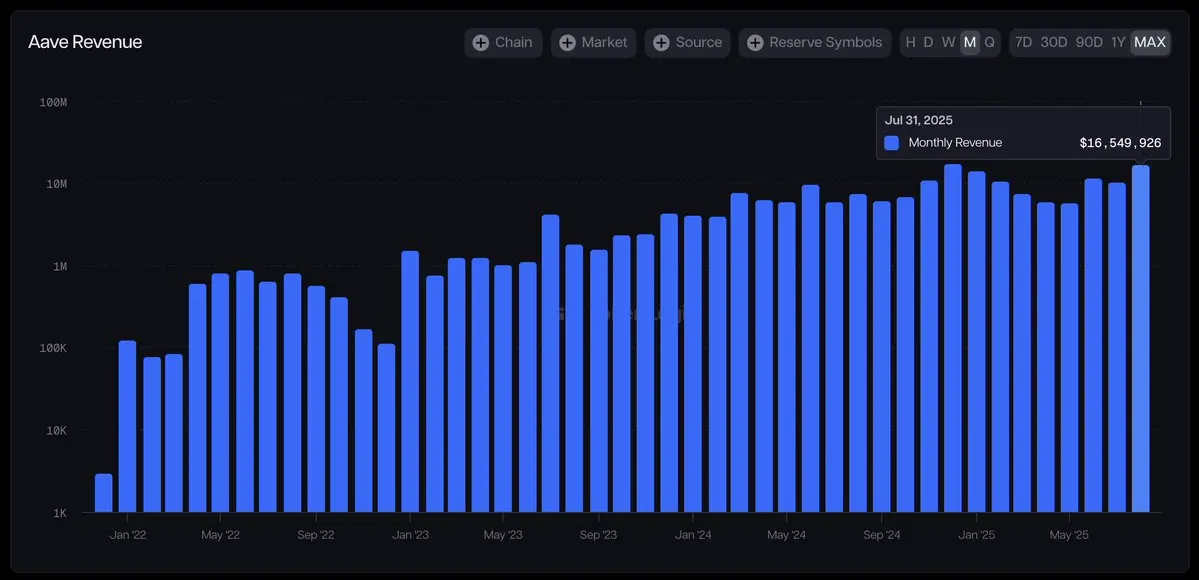Click the plus icon on Source filter
The image size is (1199, 580).
661,43
